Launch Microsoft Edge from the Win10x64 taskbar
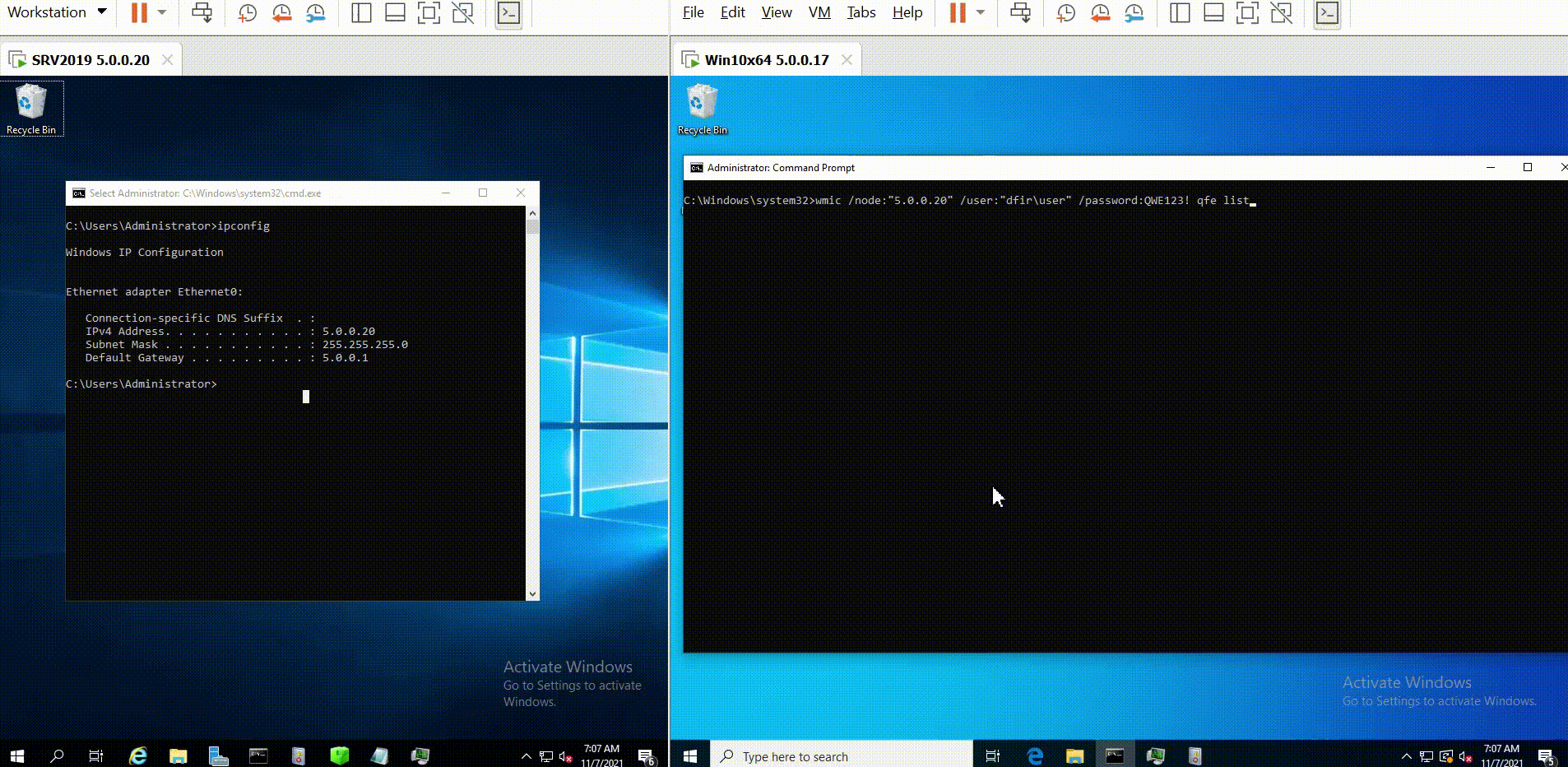 tap(1034, 755)
